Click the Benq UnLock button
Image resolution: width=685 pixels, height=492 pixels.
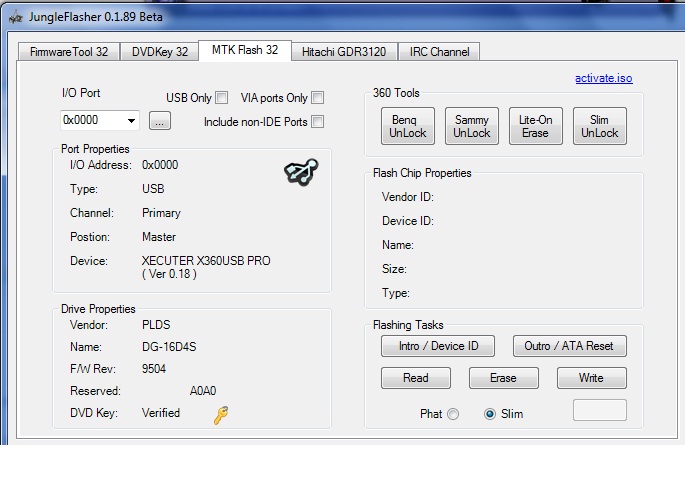408,126
